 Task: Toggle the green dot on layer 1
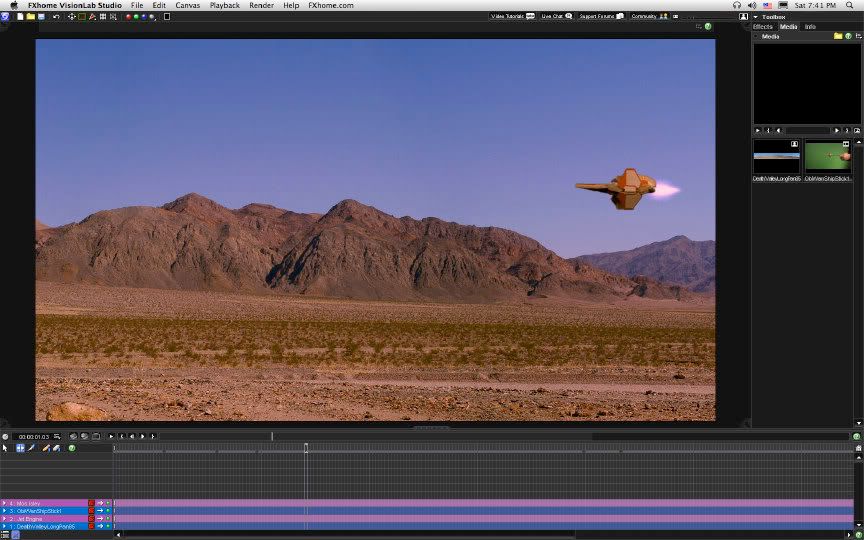click(108, 526)
